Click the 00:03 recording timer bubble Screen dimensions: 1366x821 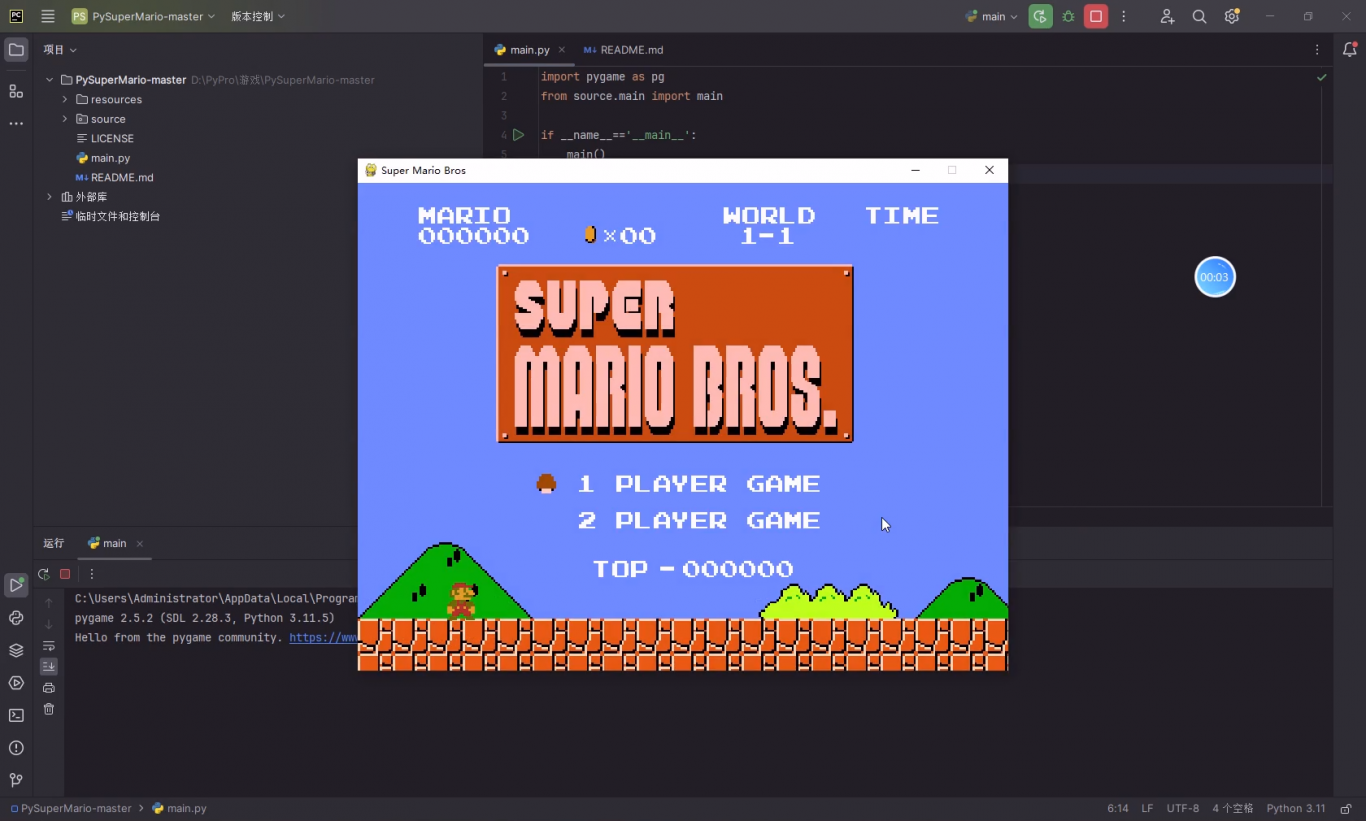1215,277
